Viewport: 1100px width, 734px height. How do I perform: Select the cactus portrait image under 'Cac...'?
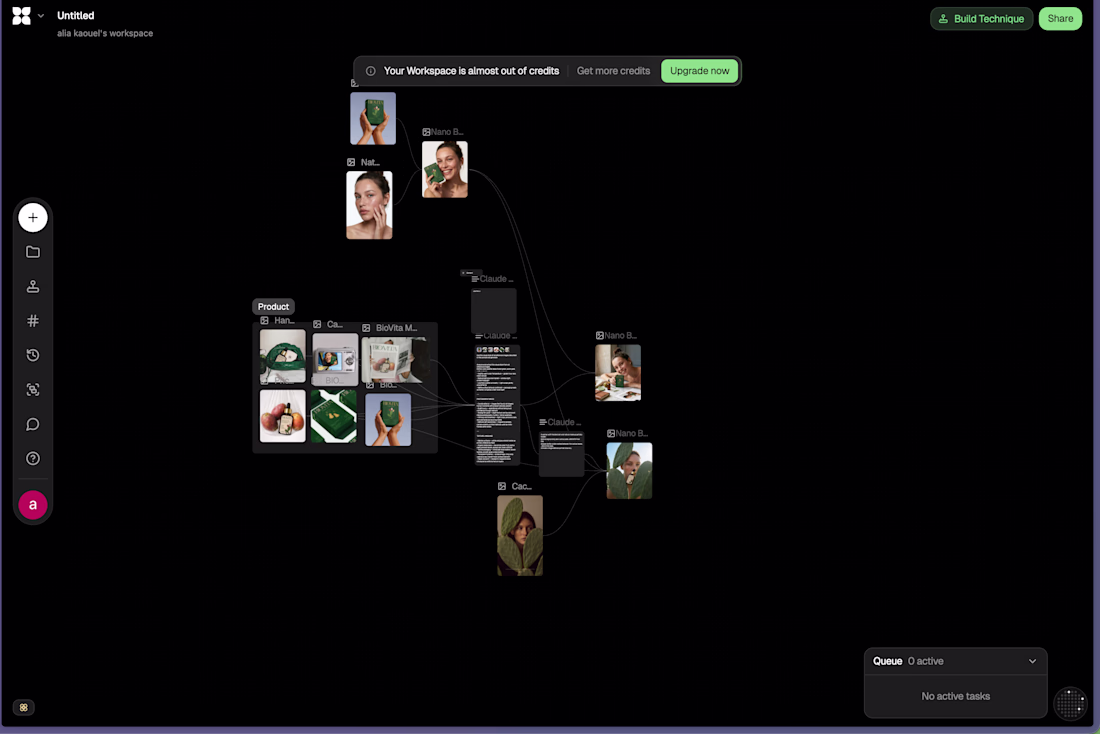tap(520, 535)
